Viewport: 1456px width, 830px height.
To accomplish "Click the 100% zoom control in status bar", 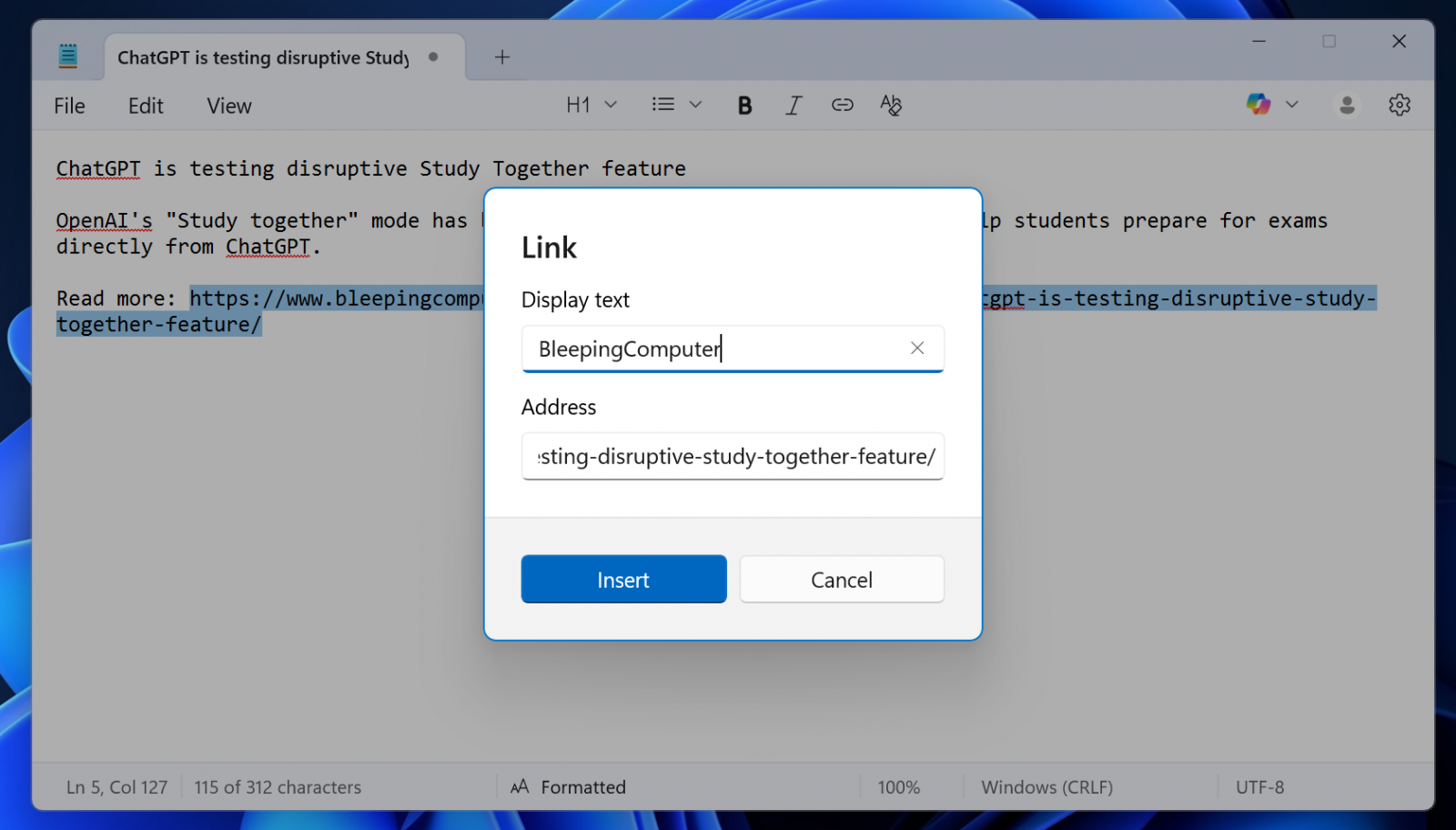I will 899,786.
